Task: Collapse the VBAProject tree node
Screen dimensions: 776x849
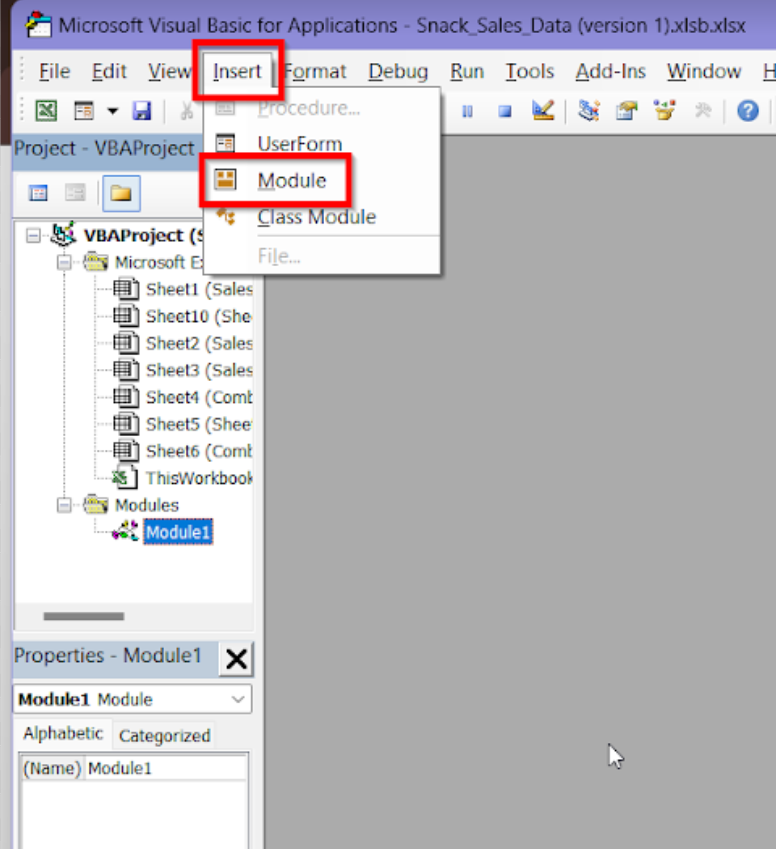Action: coord(33,236)
